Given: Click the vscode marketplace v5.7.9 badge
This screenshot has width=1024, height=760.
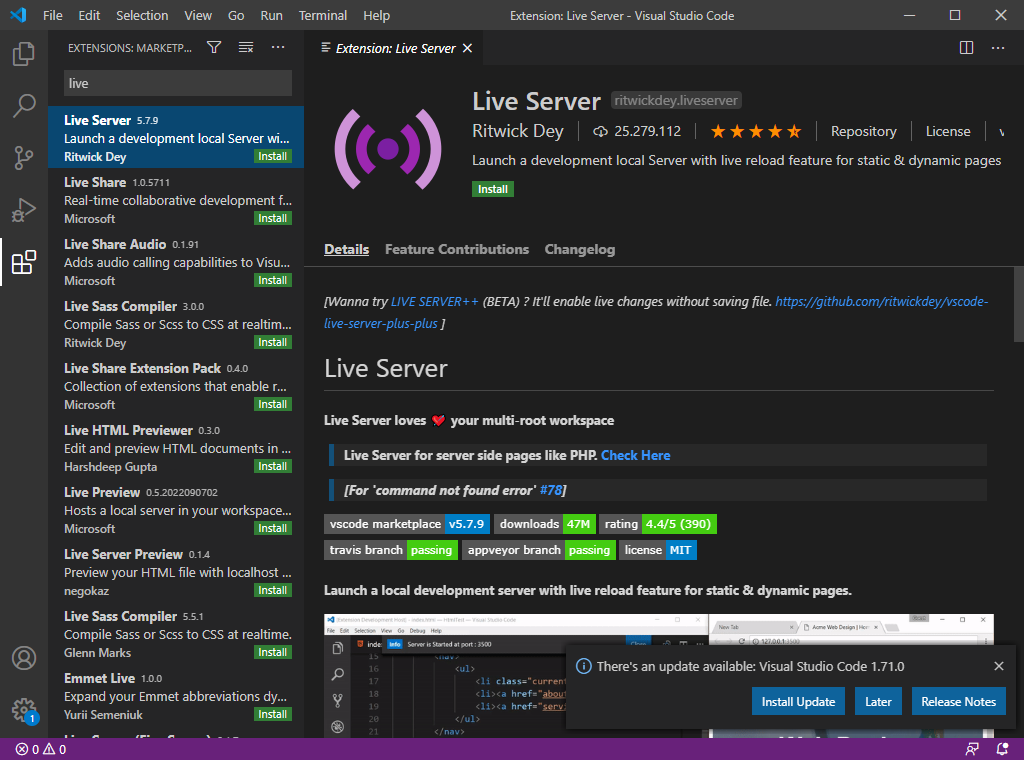Looking at the screenshot, I should tap(406, 524).
